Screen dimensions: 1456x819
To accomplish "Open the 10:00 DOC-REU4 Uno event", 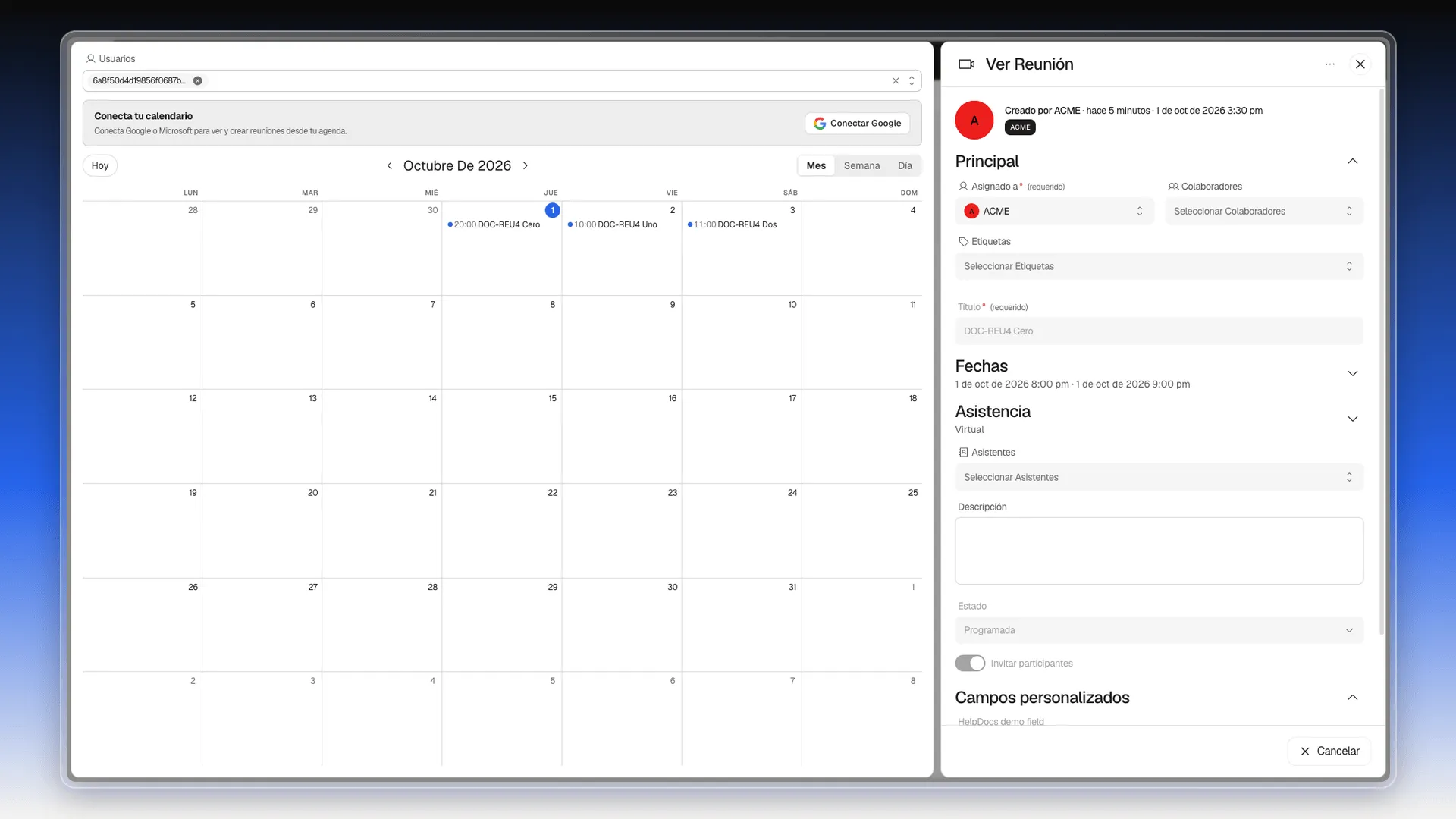I will 613,224.
